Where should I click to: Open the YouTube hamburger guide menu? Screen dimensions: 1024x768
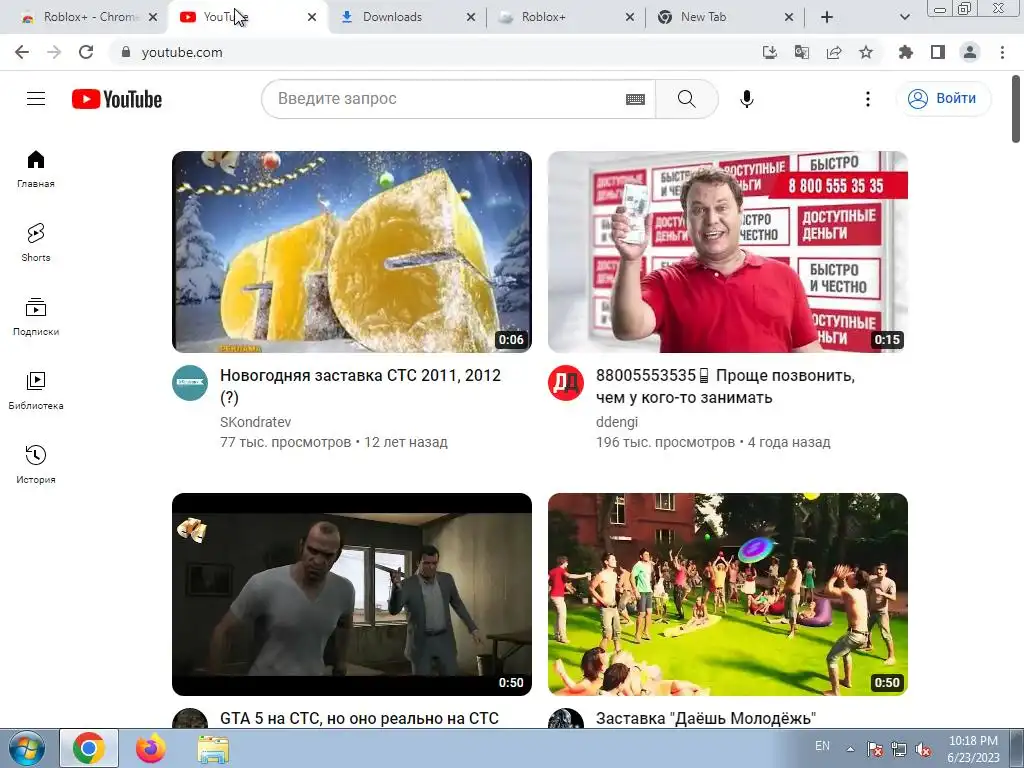36,99
